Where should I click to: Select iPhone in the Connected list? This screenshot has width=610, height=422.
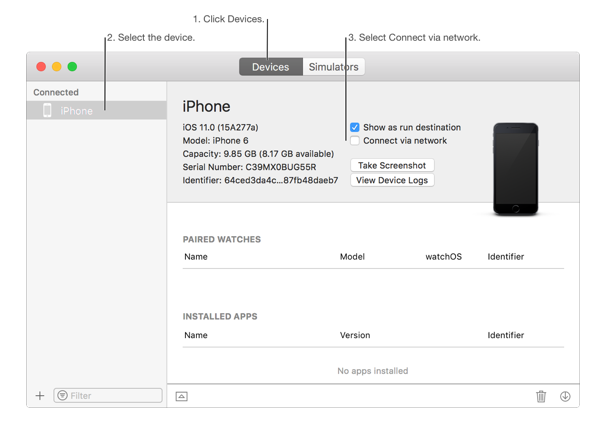tap(96, 110)
